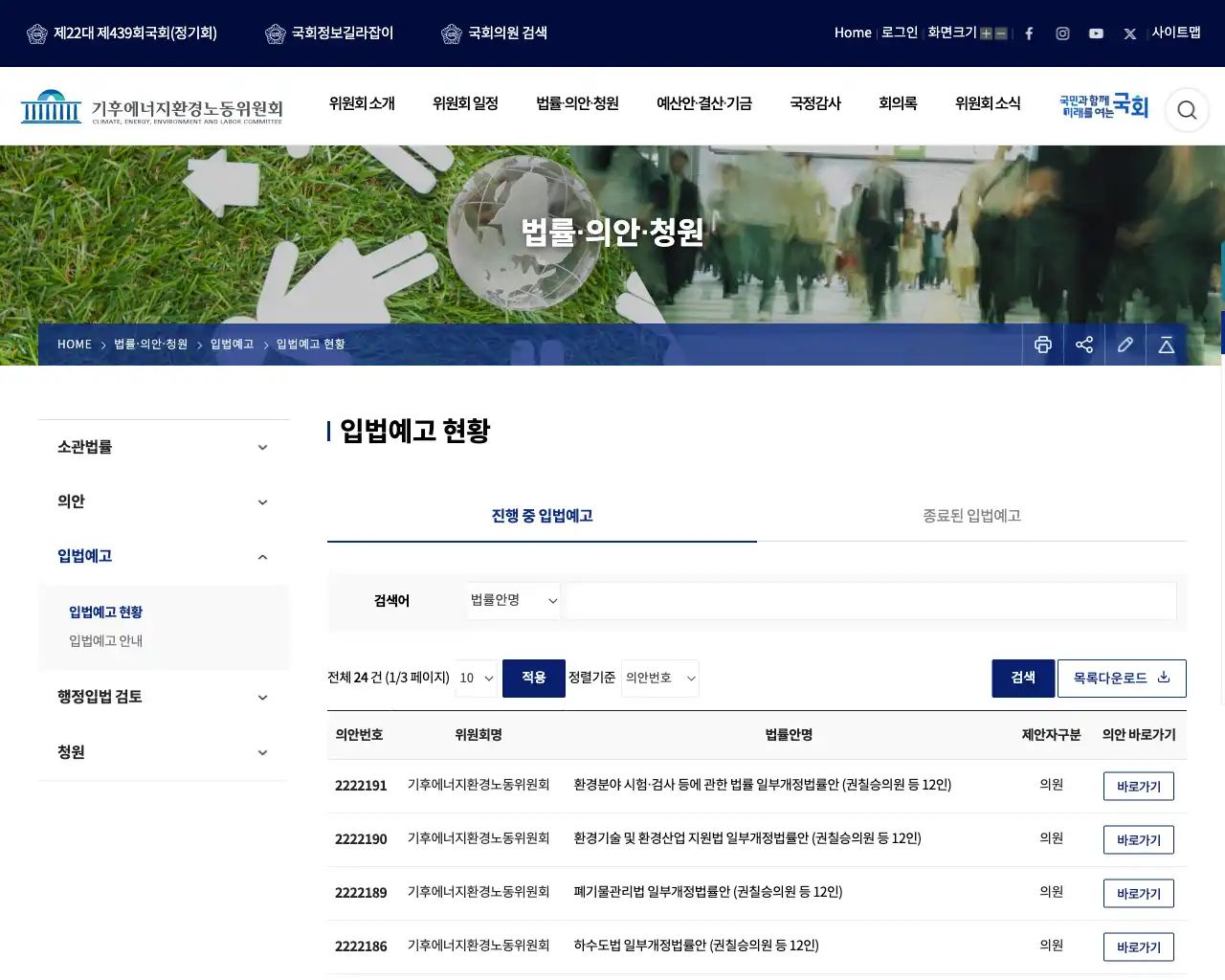This screenshot has width=1225, height=980.
Task: Open the 법률·의안·청원 menu
Action: pos(577,103)
